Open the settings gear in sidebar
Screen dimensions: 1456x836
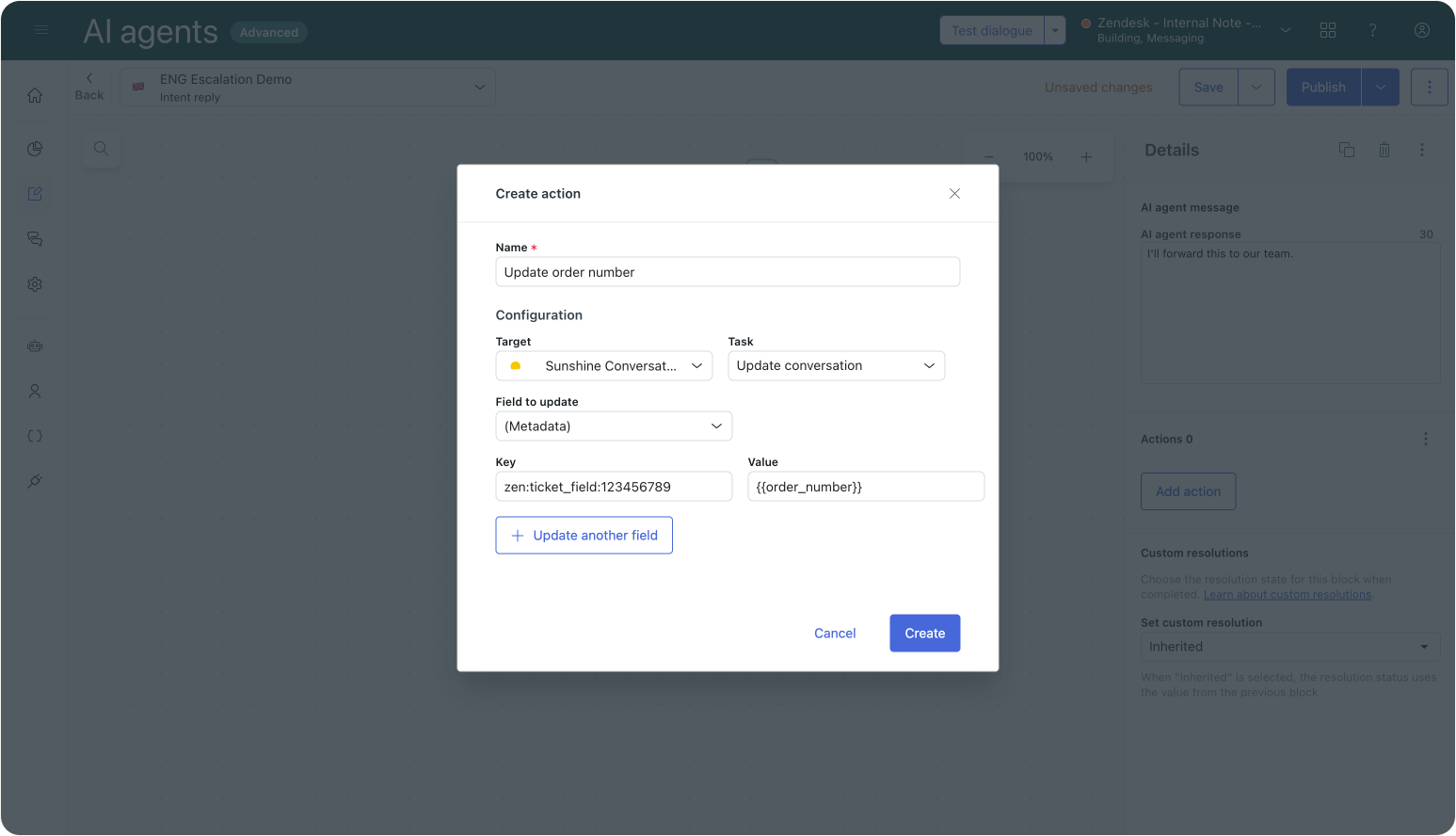point(35,284)
